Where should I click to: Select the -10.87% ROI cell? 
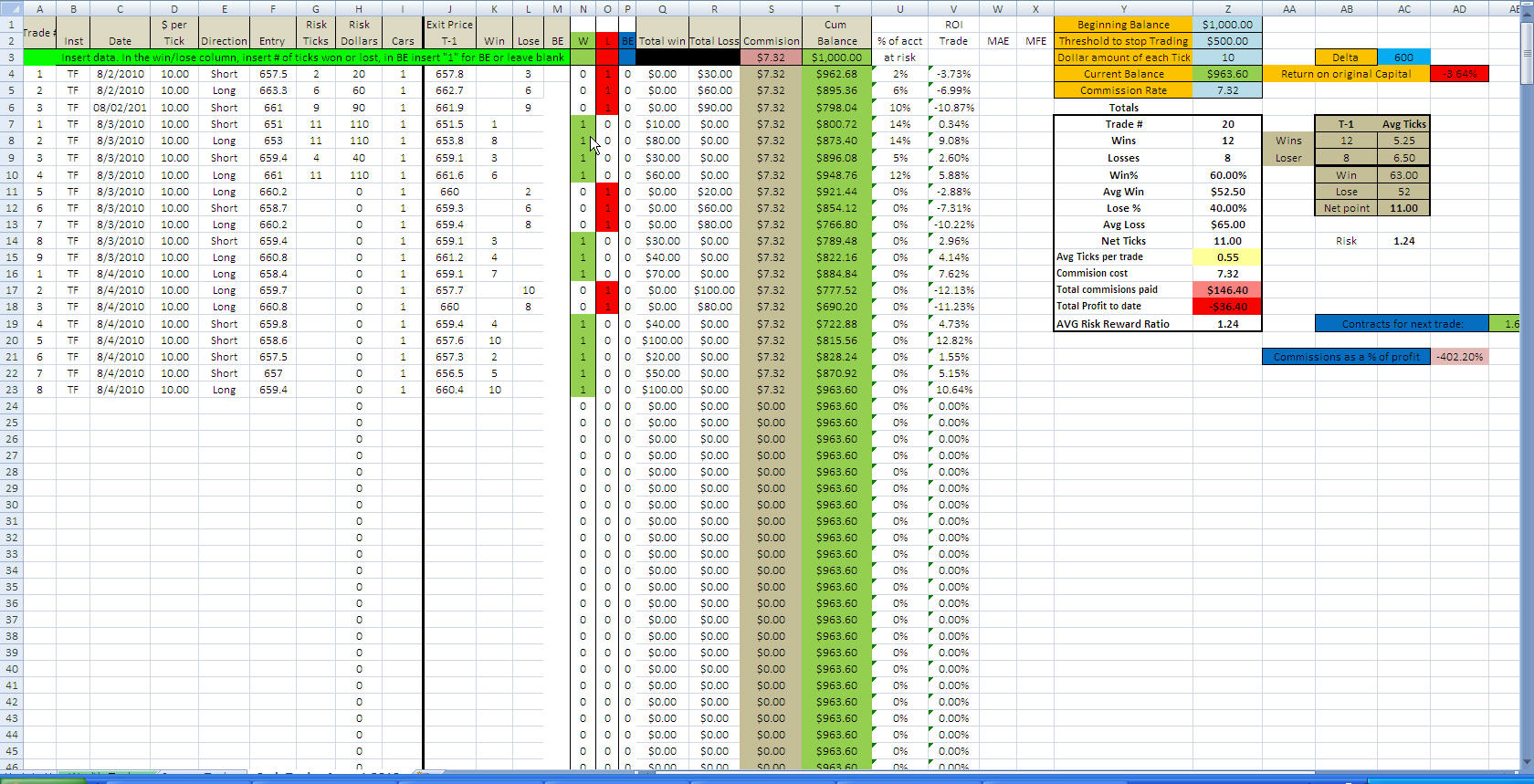(x=953, y=108)
